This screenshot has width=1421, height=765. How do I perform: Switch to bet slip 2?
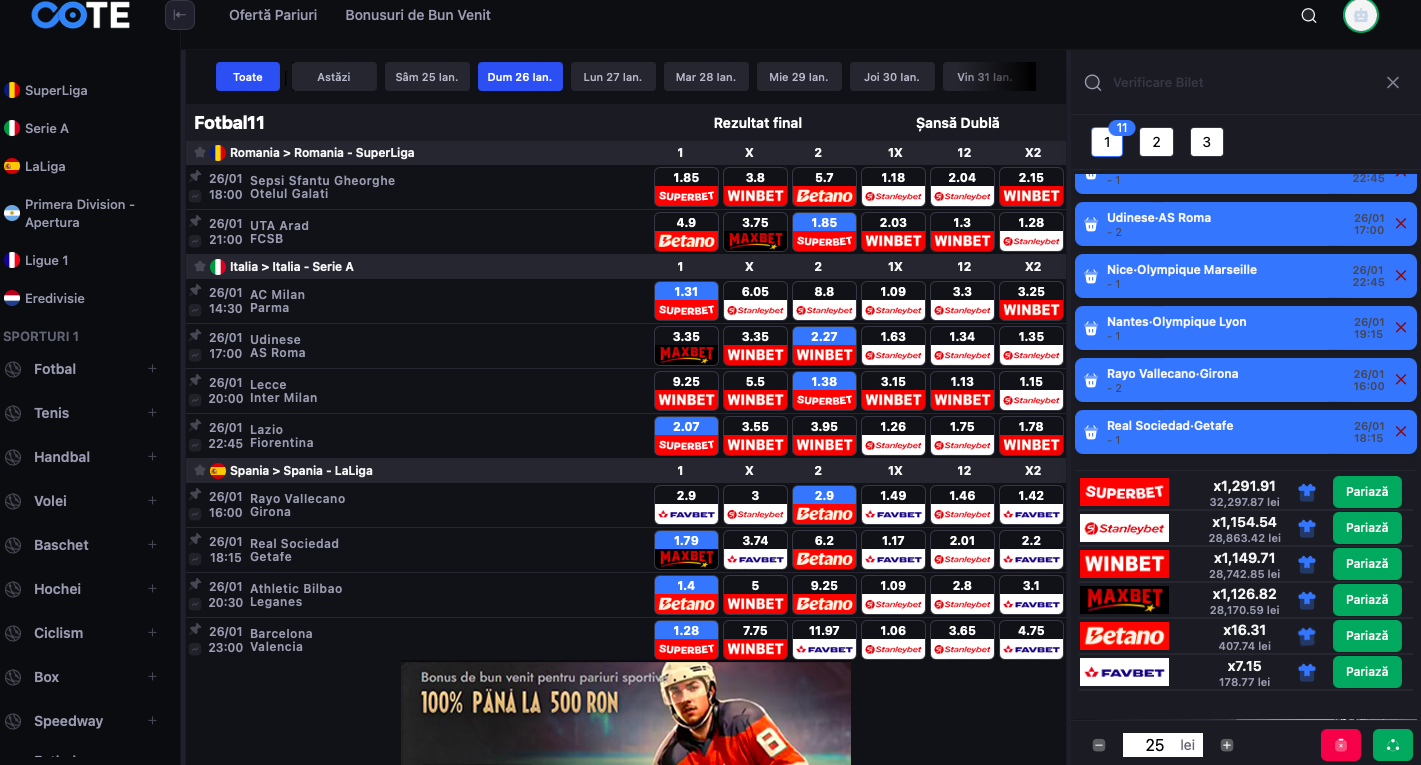click(1156, 142)
